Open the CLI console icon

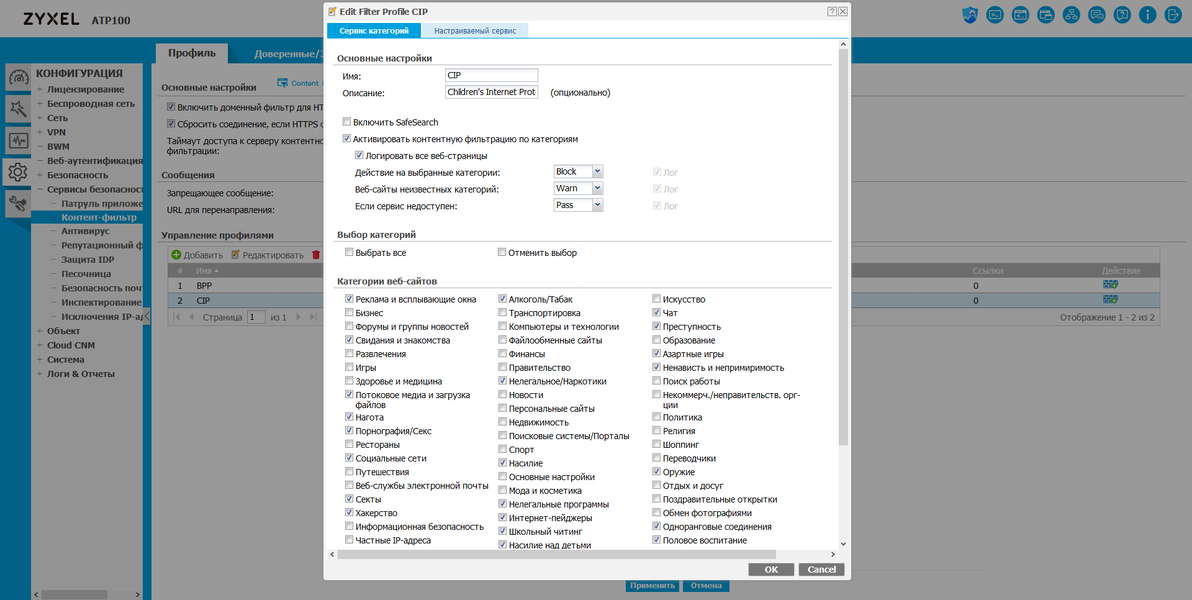point(994,14)
